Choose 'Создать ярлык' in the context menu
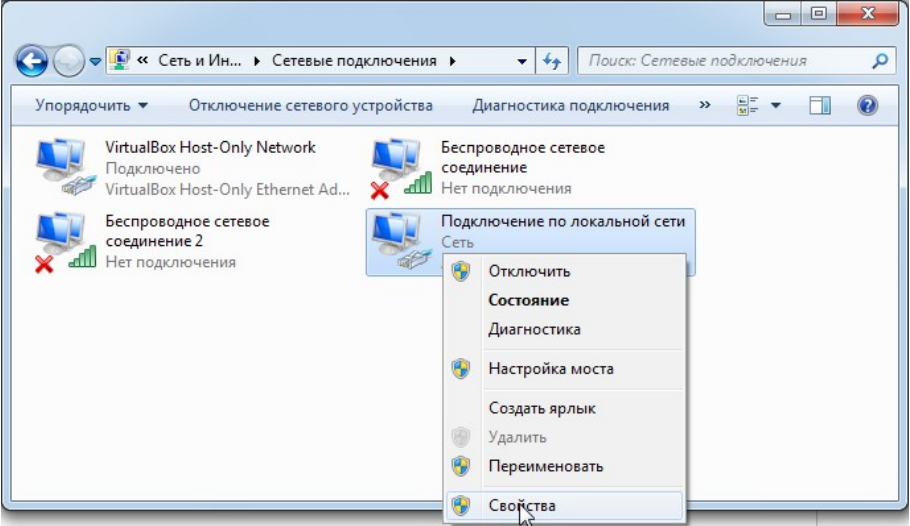The image size is (910, 526). click(565, 408)
